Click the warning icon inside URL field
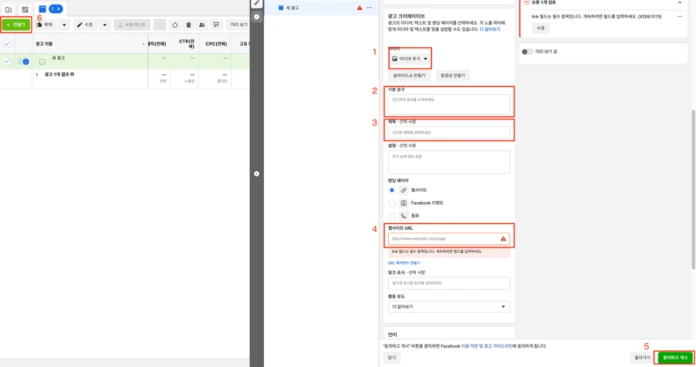The height and width of the screenshot is (367, 696). coord(503,239)
